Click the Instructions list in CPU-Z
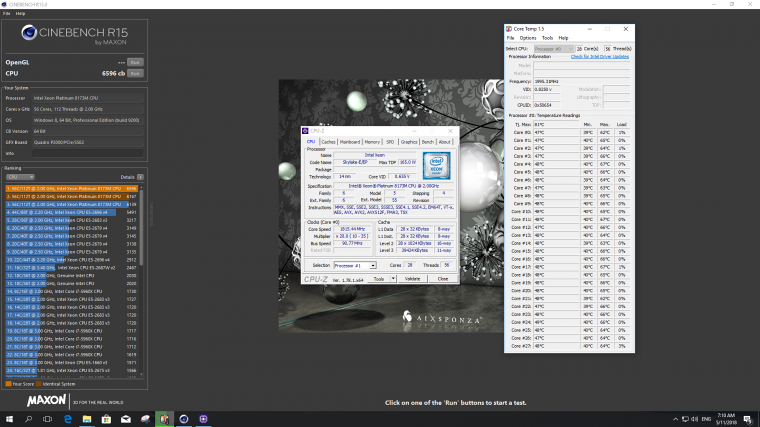The image size is (760, 427). pyautogui.click(x=394, y=209)
